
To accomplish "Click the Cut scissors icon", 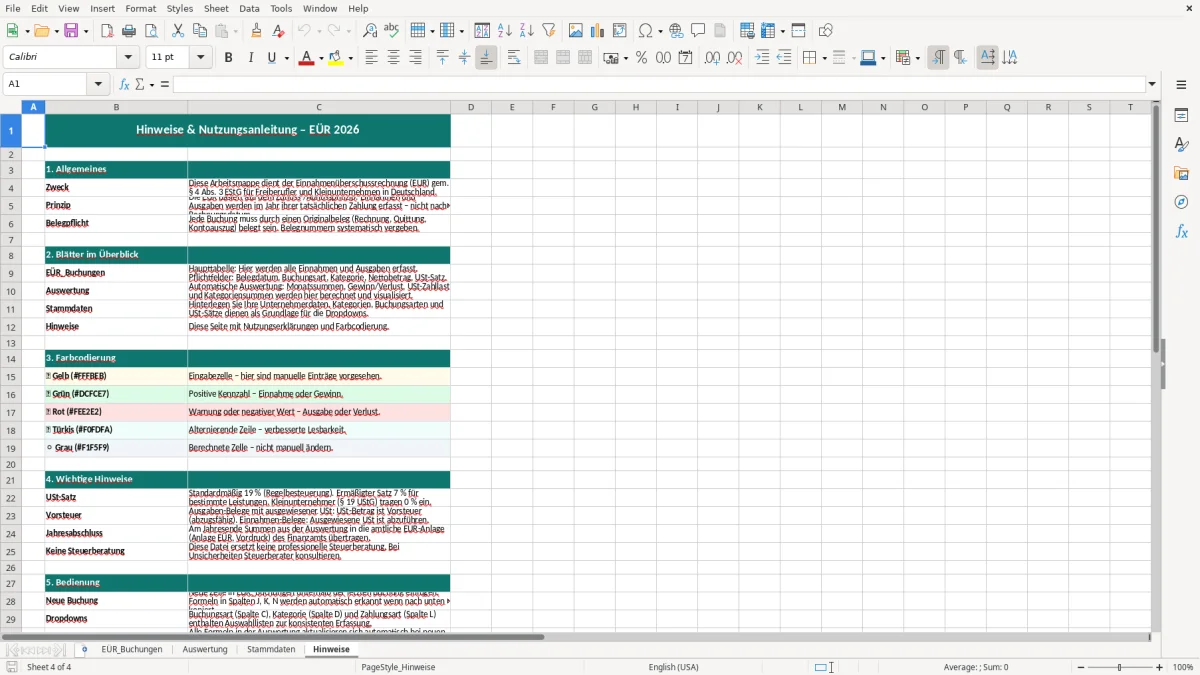I will (178, 31).
